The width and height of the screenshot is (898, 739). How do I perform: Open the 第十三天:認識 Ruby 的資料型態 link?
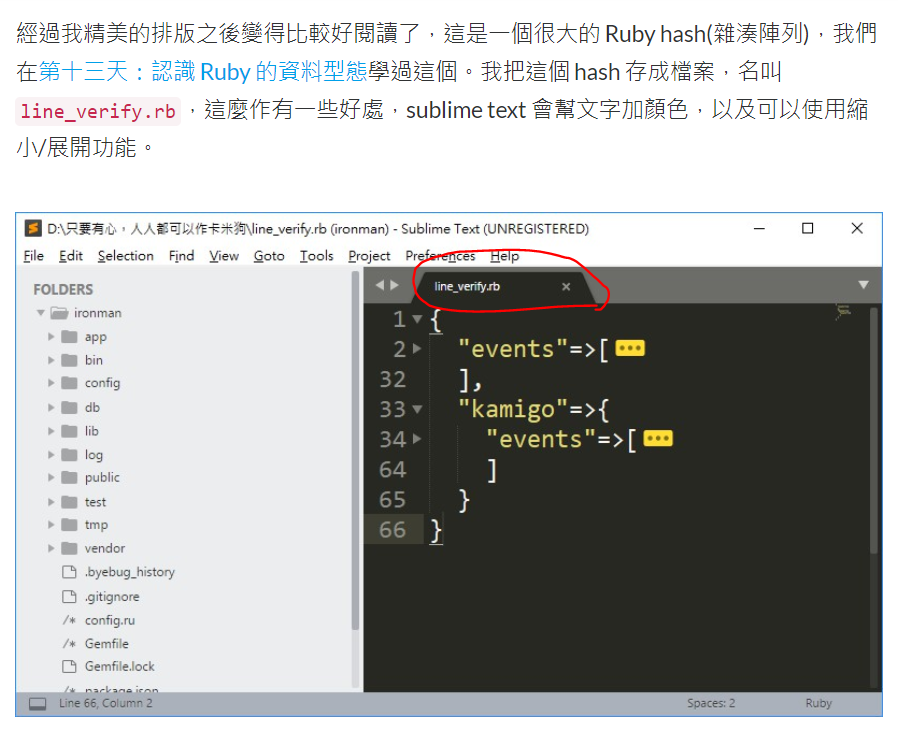coord(203,72)
